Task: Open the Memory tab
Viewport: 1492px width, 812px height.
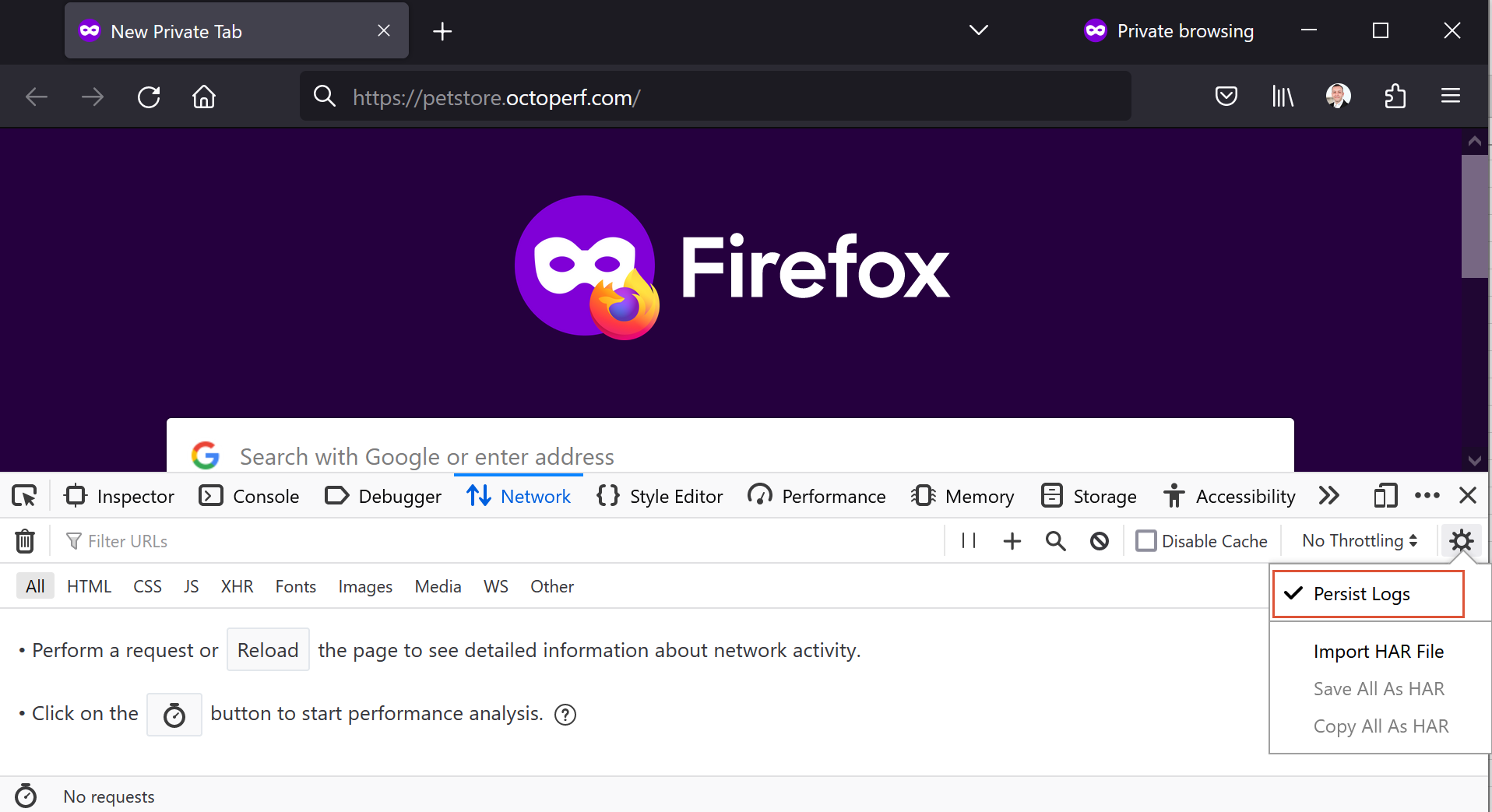Action: 962,496
